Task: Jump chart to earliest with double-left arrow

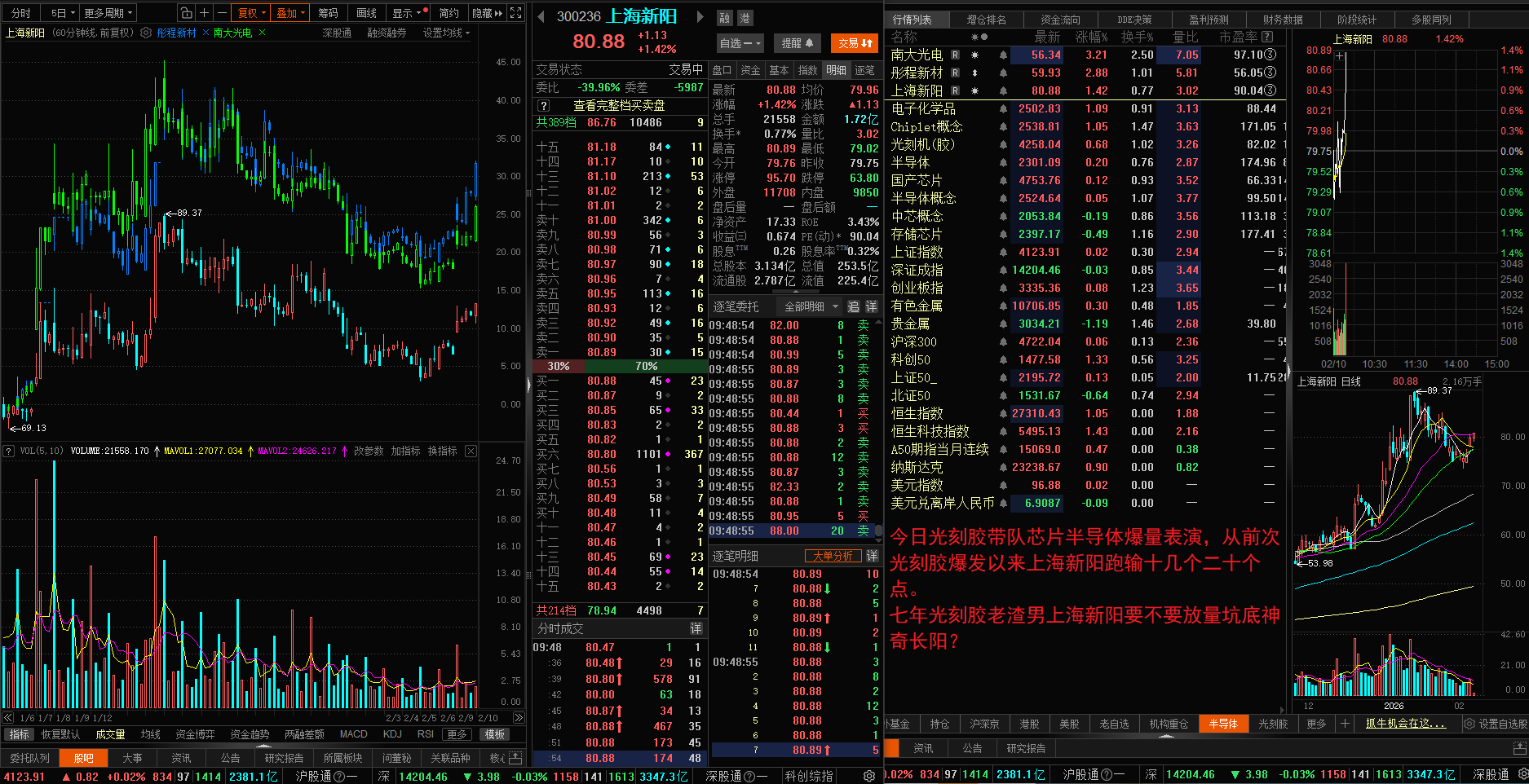Action: point(8,718)
